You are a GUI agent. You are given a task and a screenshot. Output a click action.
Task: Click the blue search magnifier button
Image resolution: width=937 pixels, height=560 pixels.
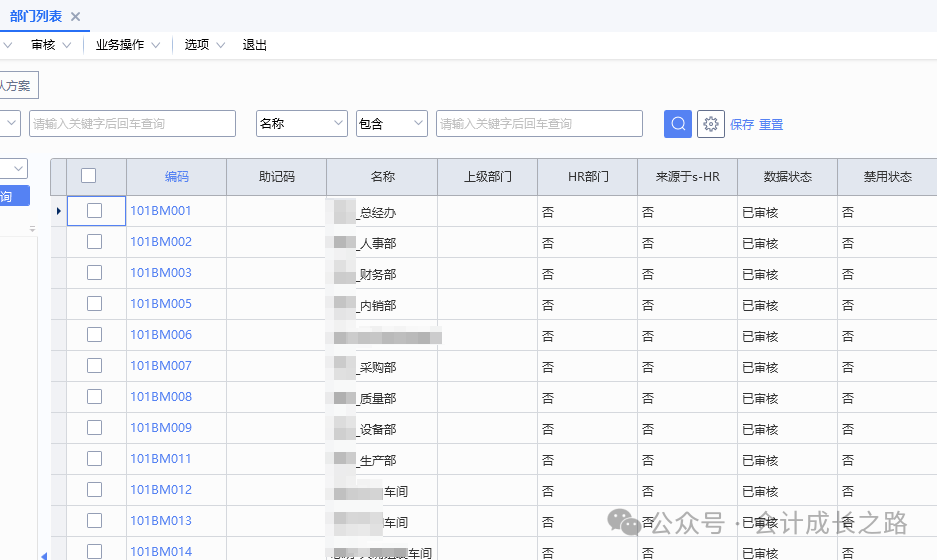click(x=678, y=124)
